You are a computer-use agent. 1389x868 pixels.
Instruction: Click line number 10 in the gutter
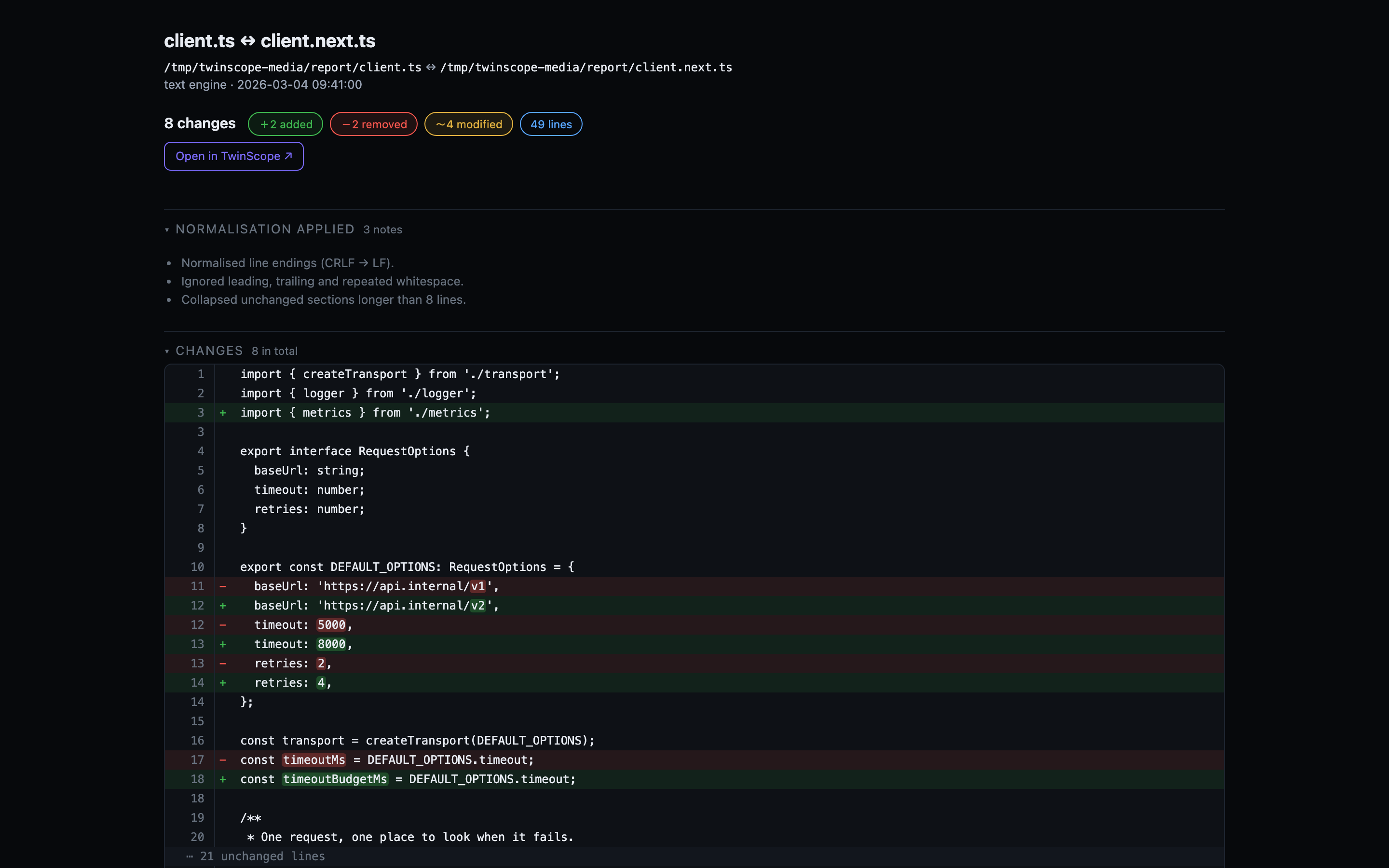(197, 567)
